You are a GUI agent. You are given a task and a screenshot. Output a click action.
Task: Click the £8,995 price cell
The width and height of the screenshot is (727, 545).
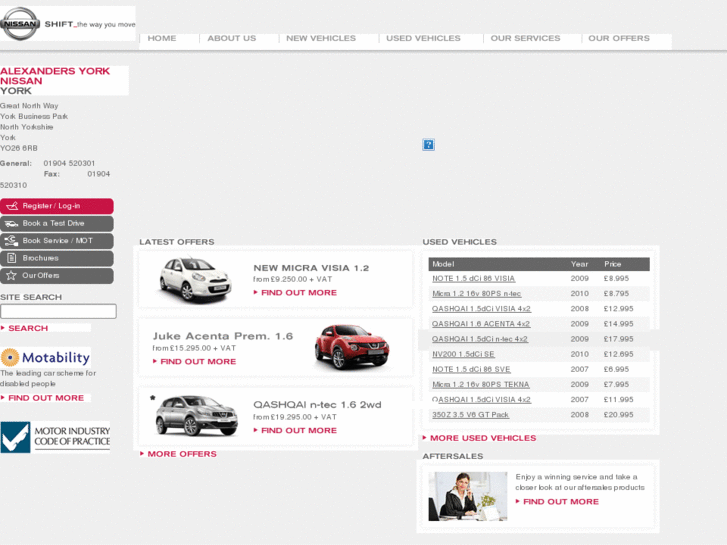pos(616,279)
